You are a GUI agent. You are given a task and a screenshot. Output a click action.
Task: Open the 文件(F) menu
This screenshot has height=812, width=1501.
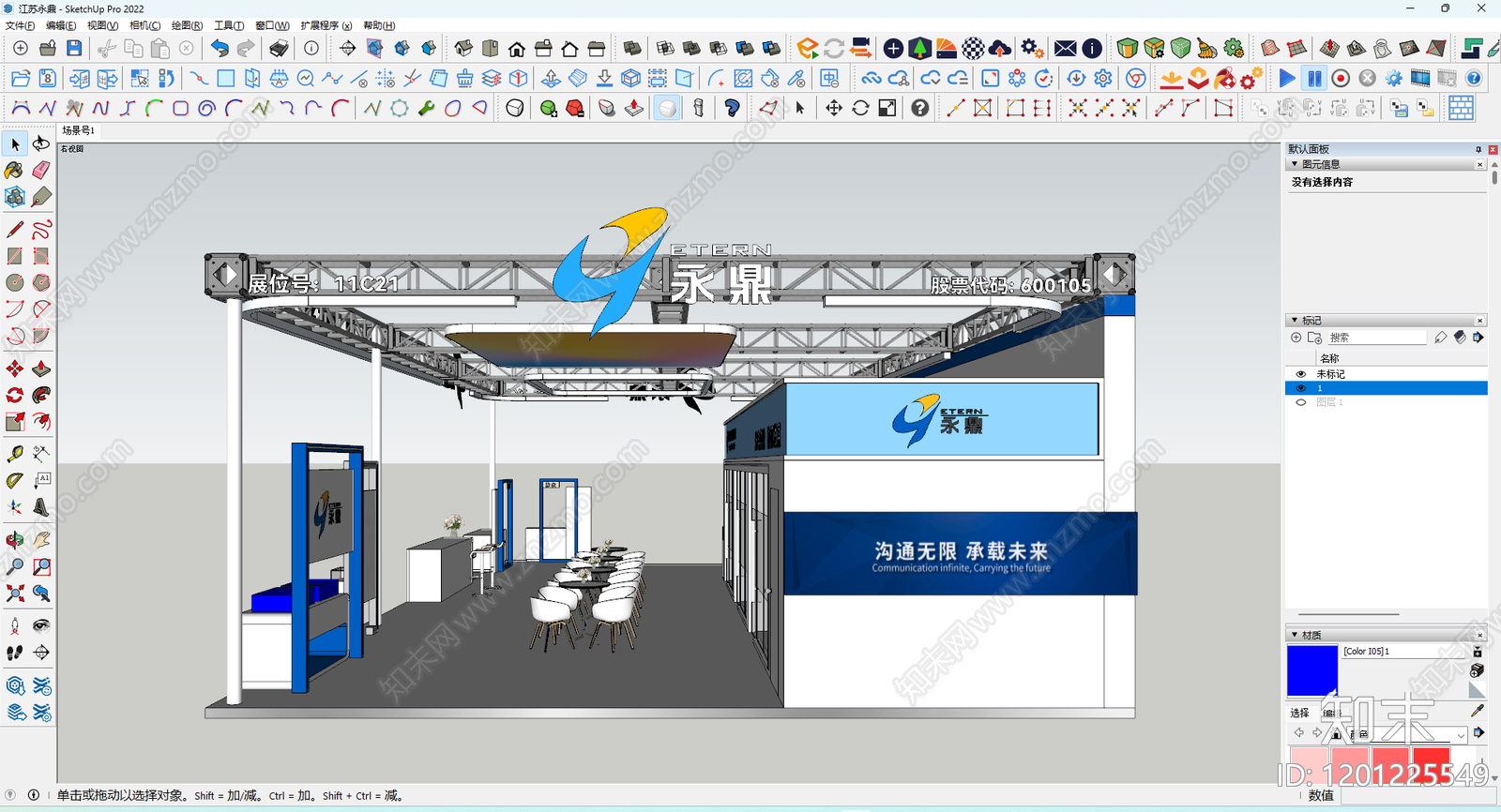pyautogui.click(x=20, y=25)
